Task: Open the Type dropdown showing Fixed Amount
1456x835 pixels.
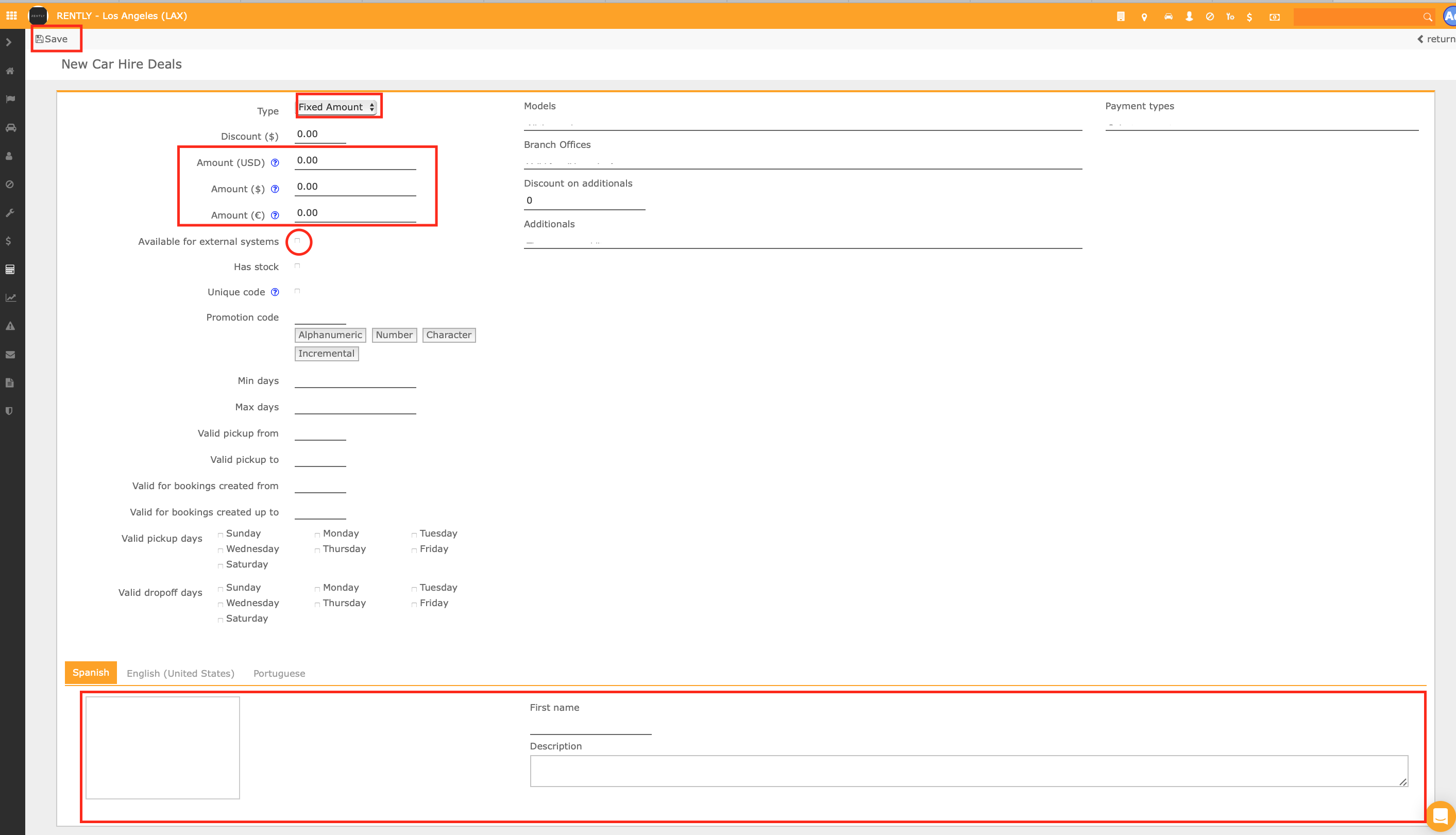Action: pyautogui.click(x=336, y=107)
